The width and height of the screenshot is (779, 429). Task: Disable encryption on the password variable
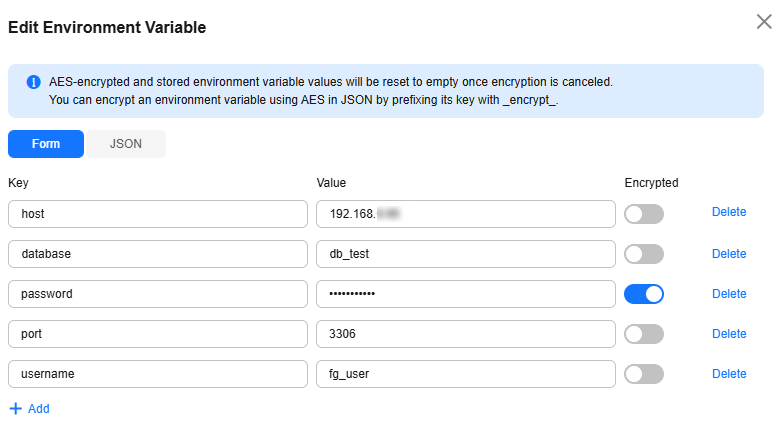pyautogui.click(x=644, y=294)
